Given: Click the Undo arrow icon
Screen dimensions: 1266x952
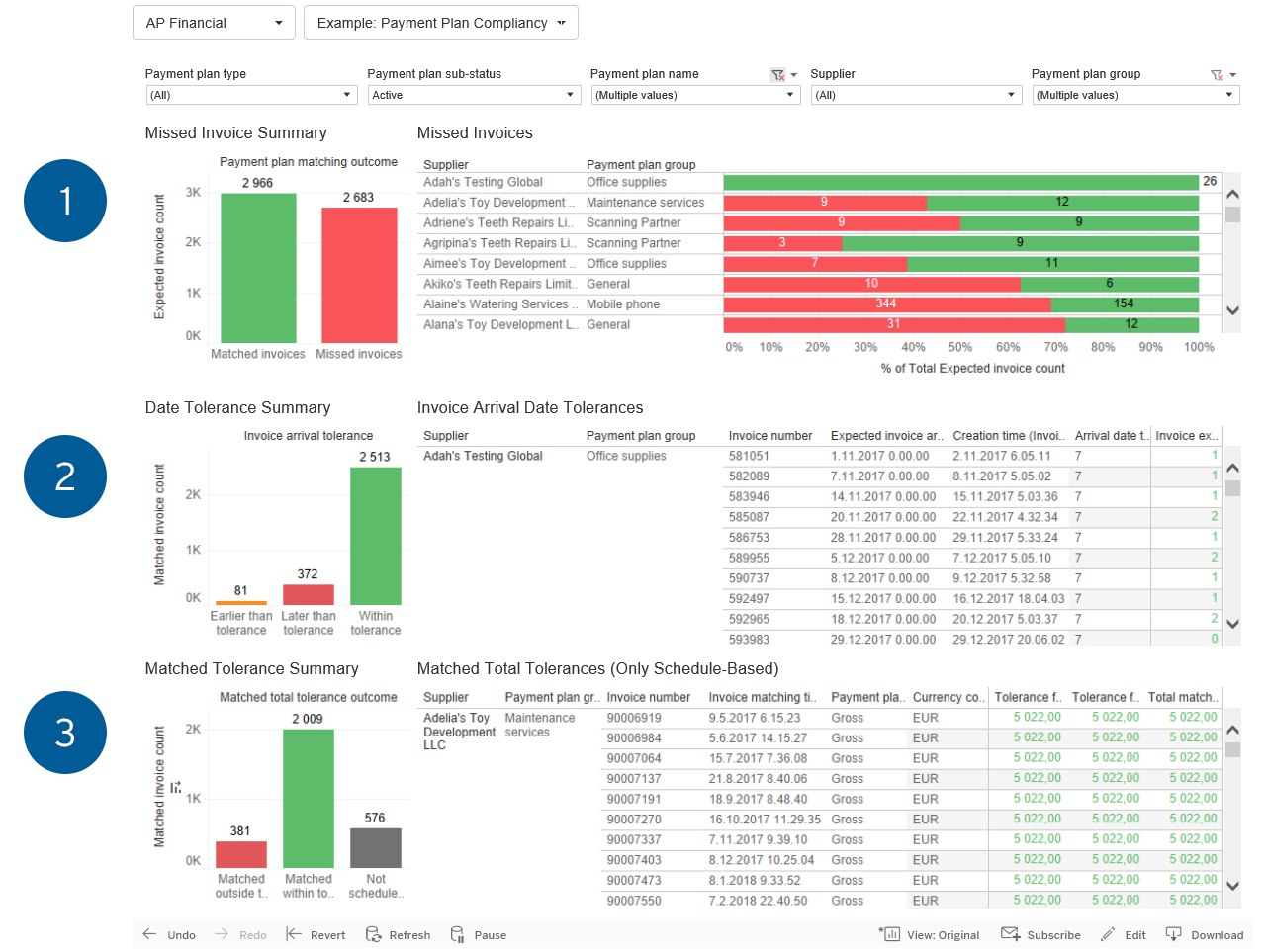Looking at the screenshot, I should [x=149, y=934].
